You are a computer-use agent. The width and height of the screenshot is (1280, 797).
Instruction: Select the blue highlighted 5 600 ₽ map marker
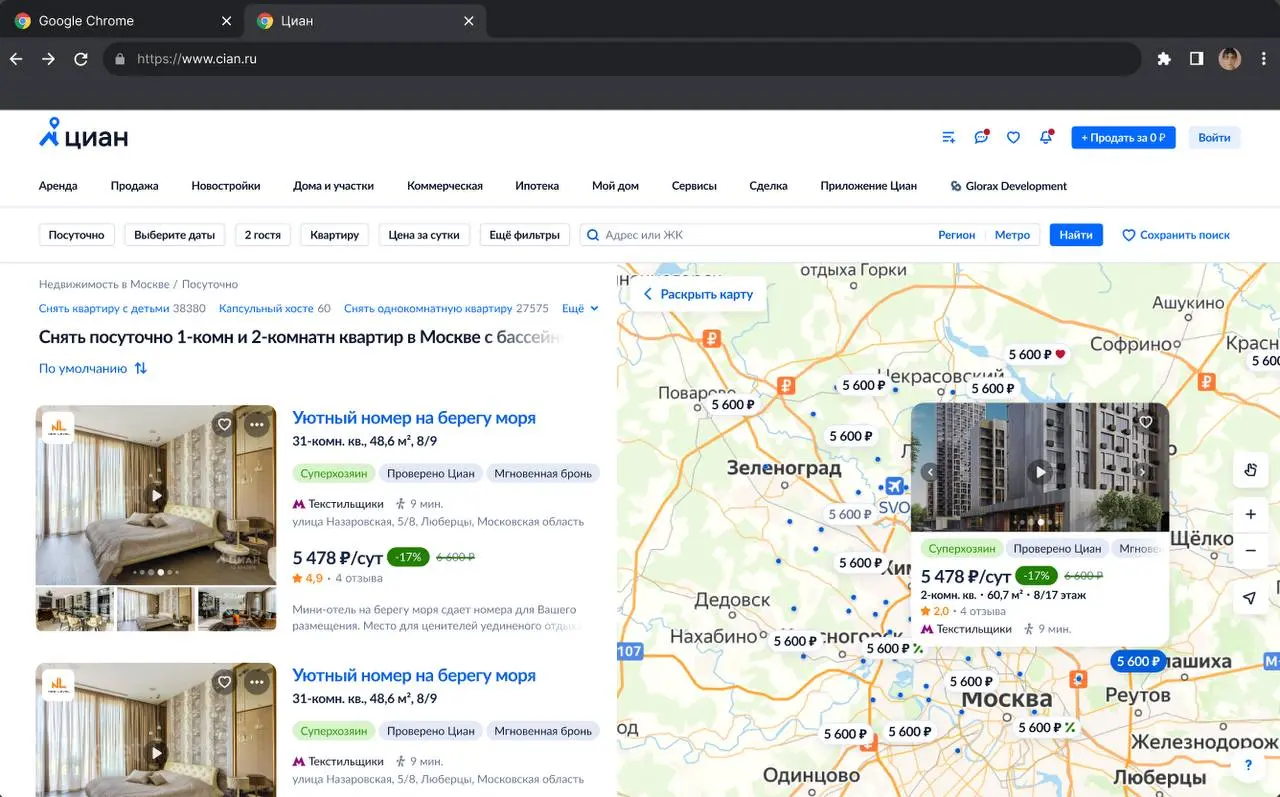[1138, 661]
